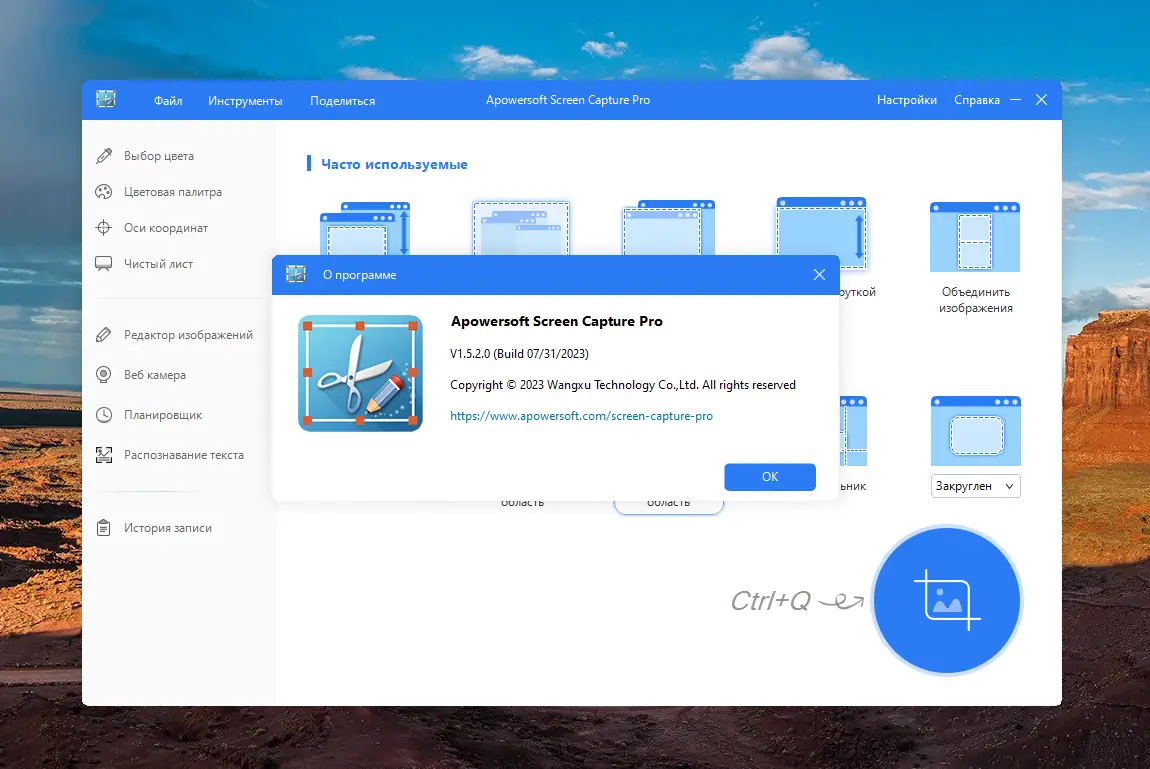Click the scissors app logo in About dialog

360,373
